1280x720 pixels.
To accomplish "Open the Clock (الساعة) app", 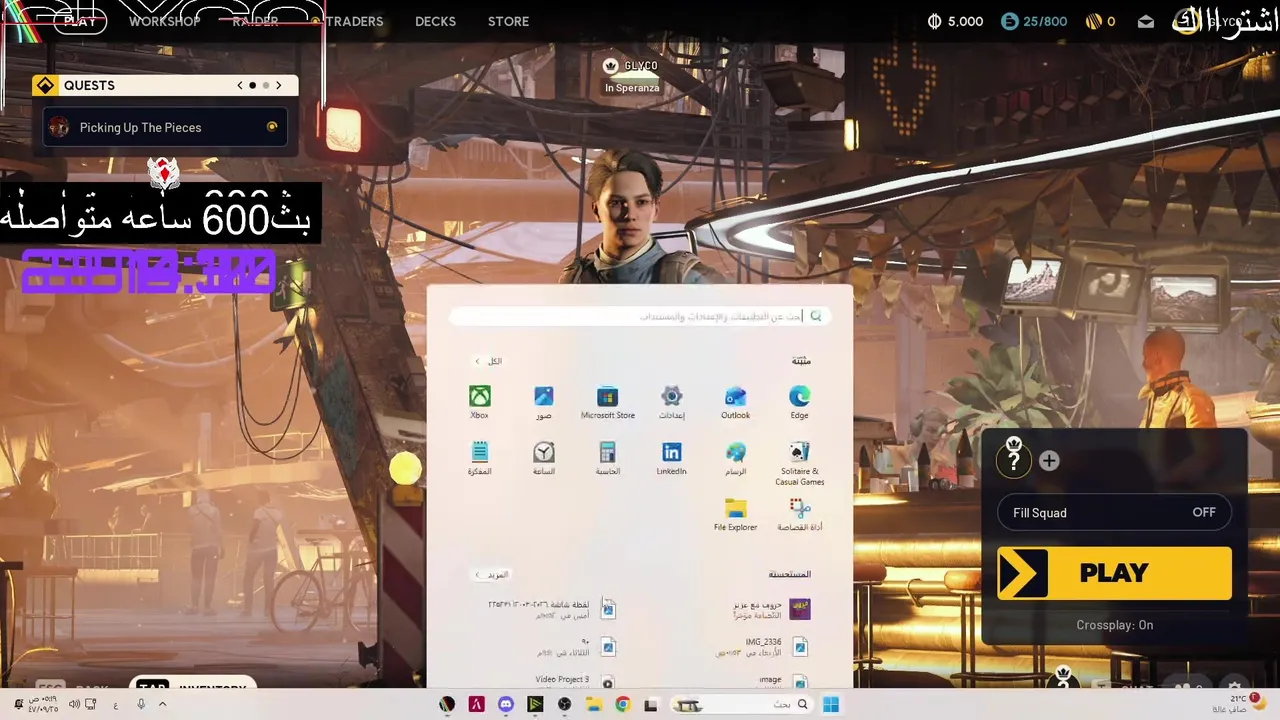I will pos(543,458).
